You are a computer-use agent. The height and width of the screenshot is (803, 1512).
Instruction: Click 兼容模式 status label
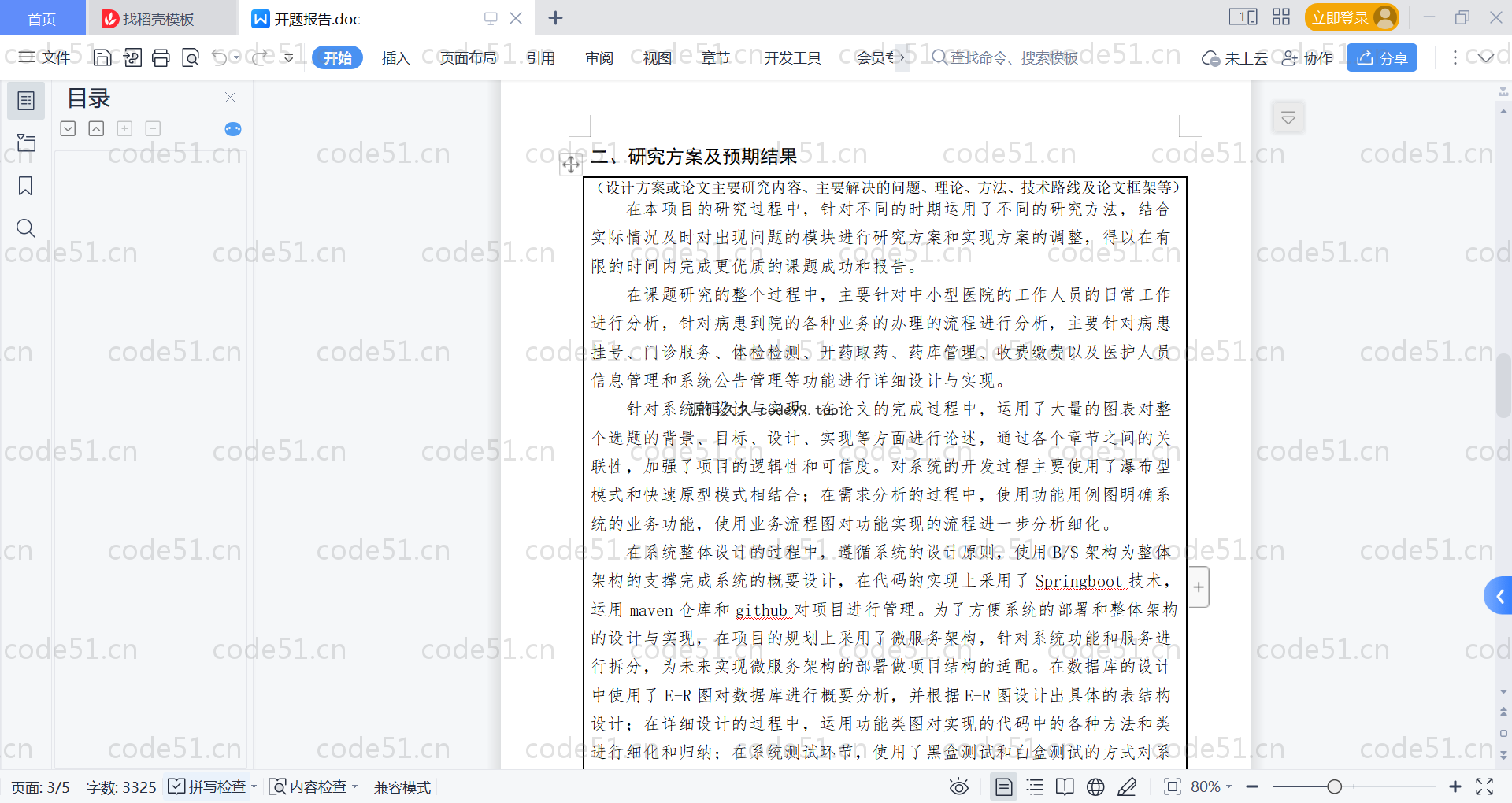[402, 787]
